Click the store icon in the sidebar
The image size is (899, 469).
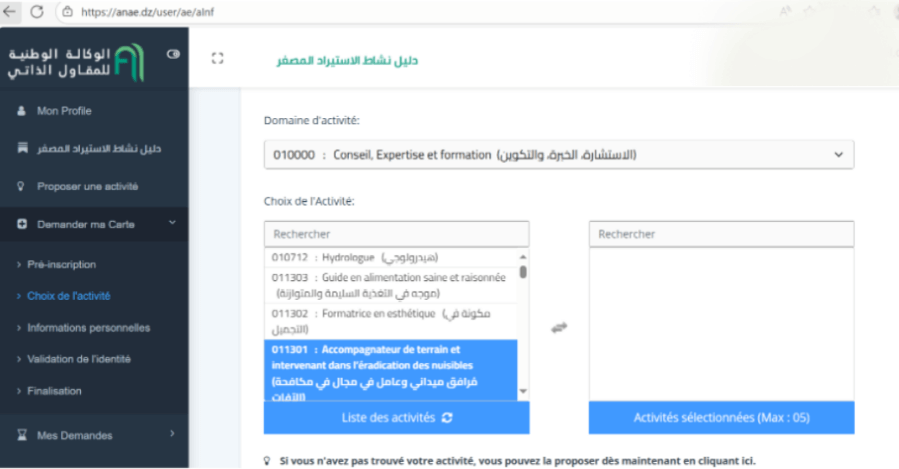(x=21, y=148)
